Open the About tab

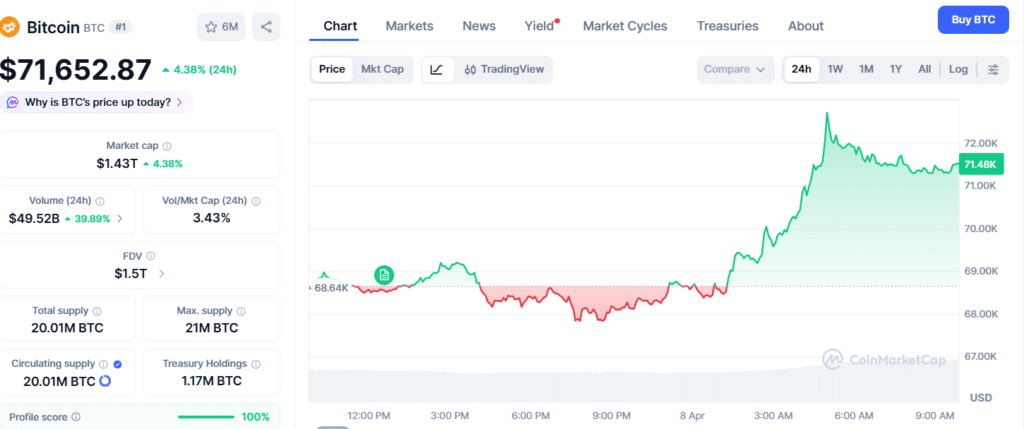click(x=805, y=26)
